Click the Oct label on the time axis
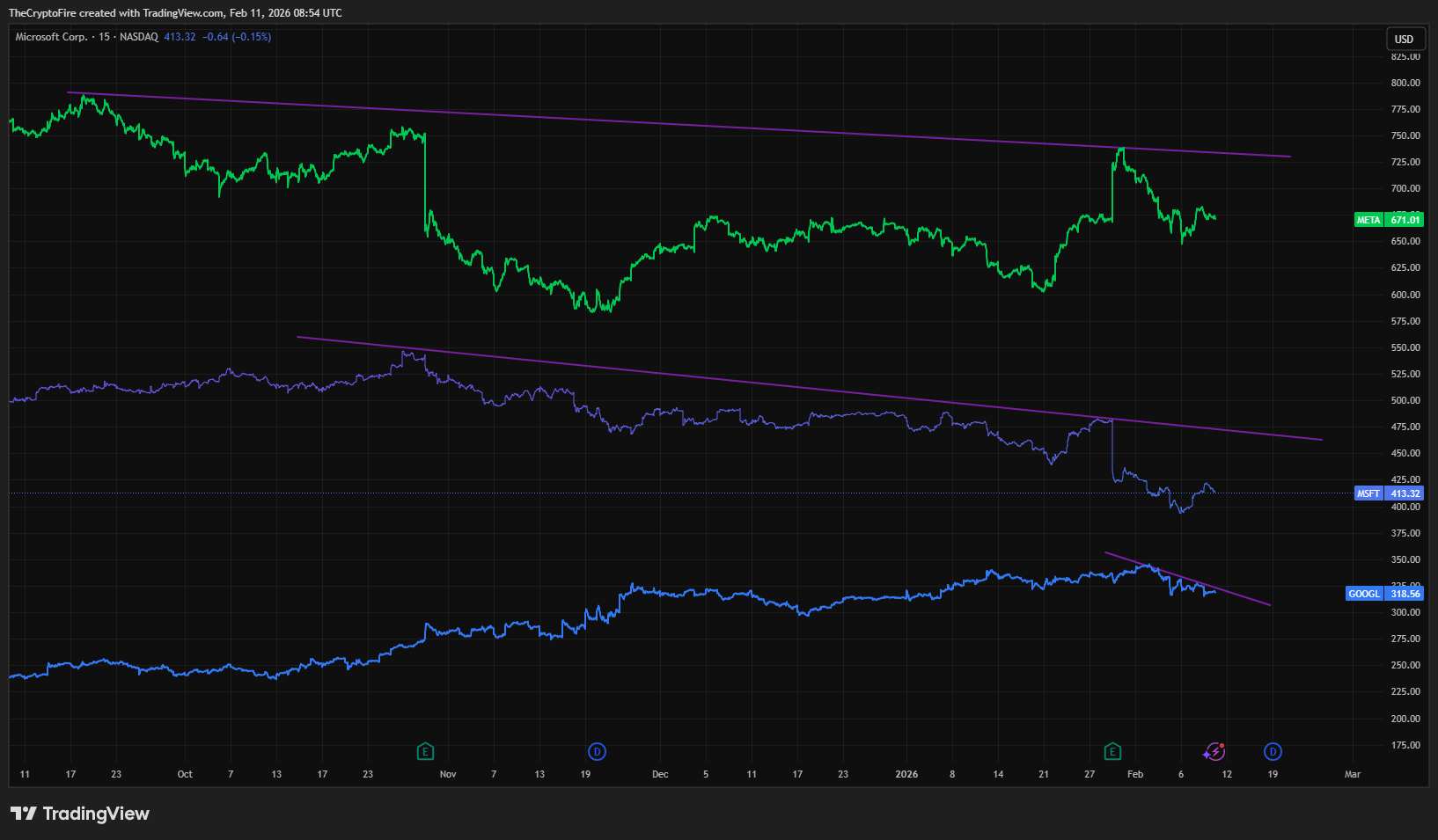This screenshot has width=1438, height=840. (185, 774)
